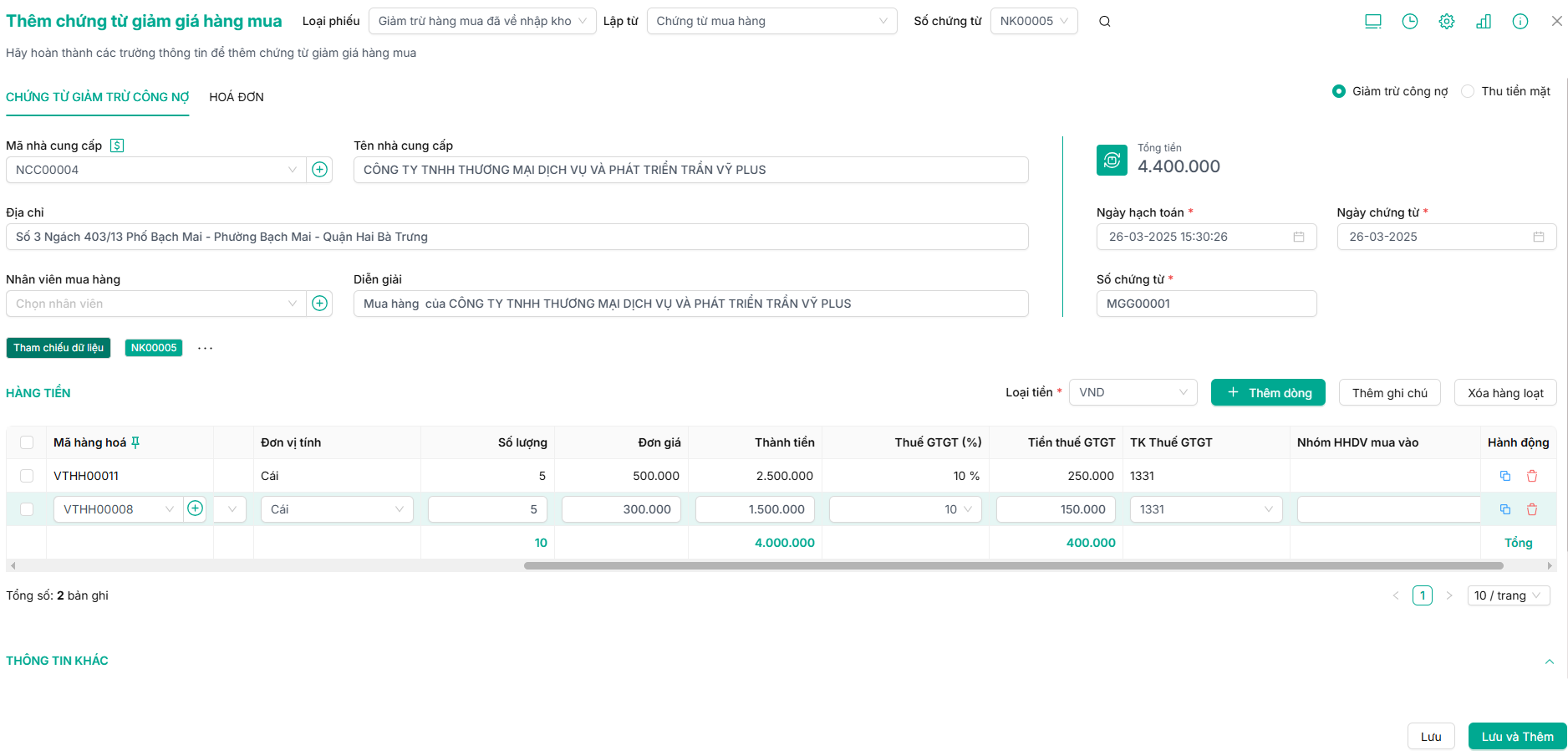This screenshot has height=756, width=1568.
Task: Click the info circle icon in the header
Action: click(x=1520, y=22)
